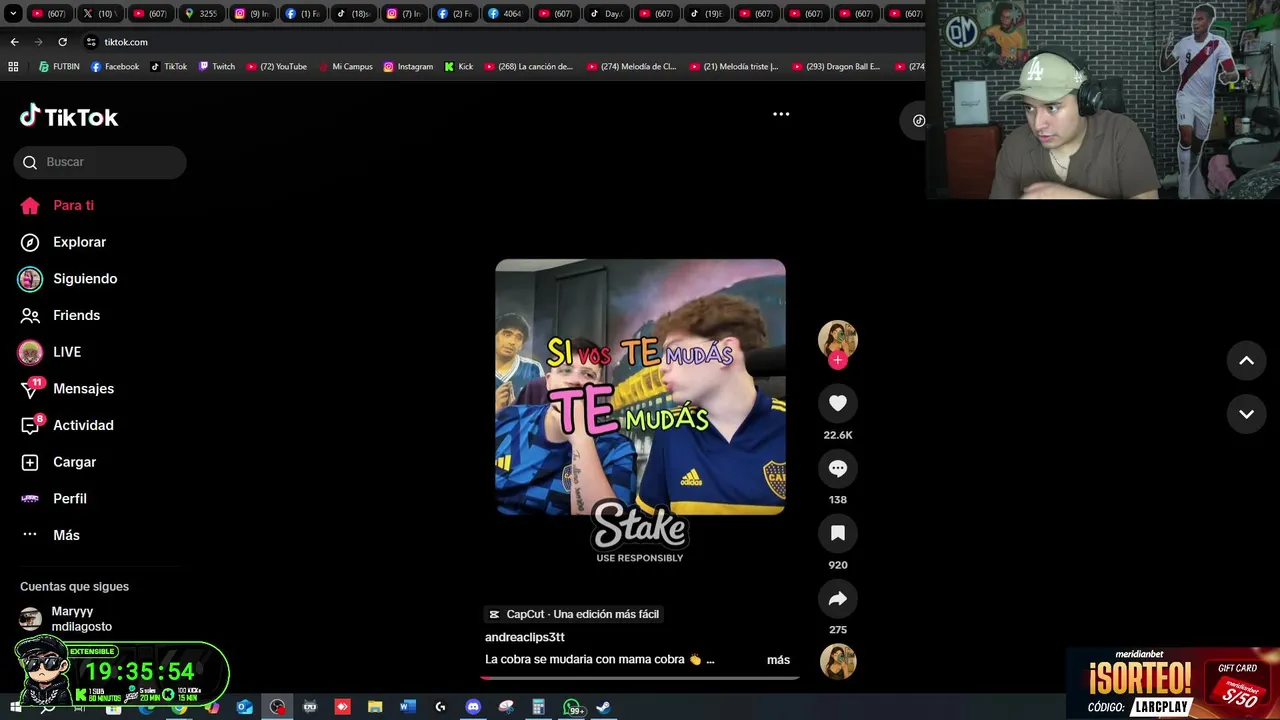The image size is (1280, 720).
Task: Open the three-dot video options menu
Action: point(781,114)
